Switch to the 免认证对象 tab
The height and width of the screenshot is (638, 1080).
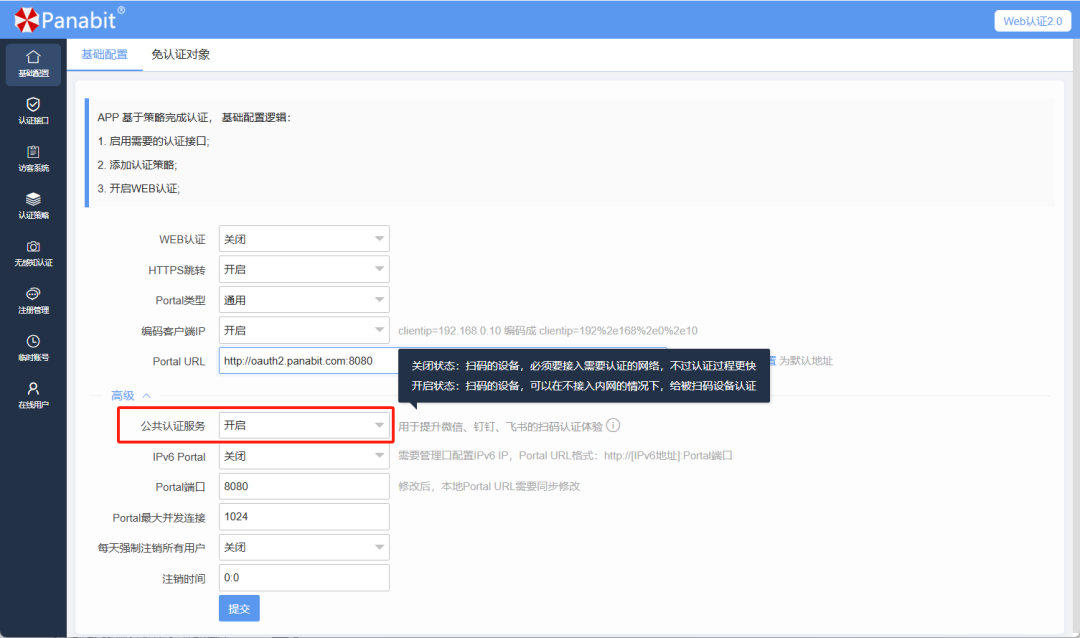click(x=180, y=54)
